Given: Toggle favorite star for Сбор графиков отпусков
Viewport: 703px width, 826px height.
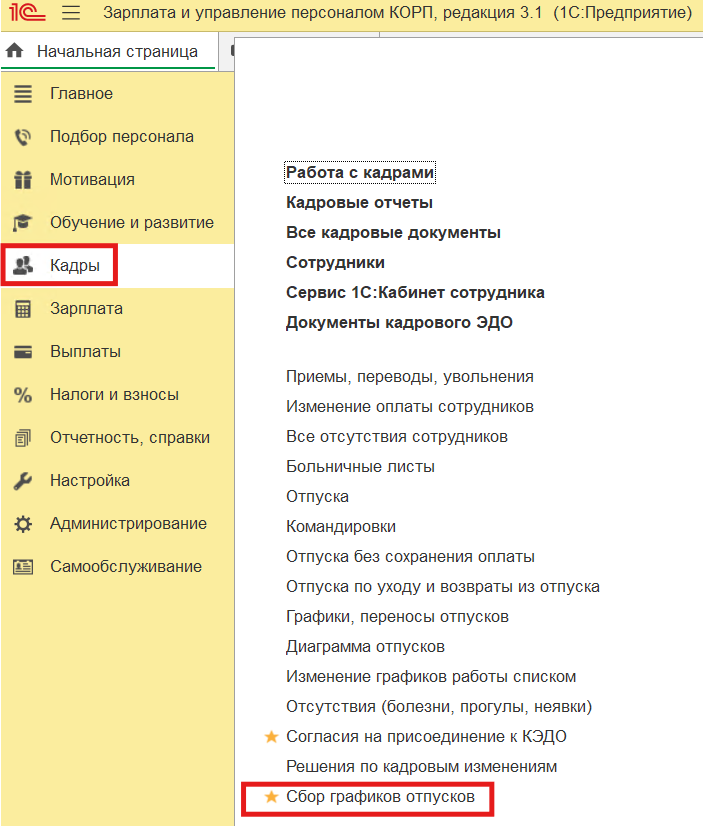Looking at the screenshot, I should [x=271, y=796].
